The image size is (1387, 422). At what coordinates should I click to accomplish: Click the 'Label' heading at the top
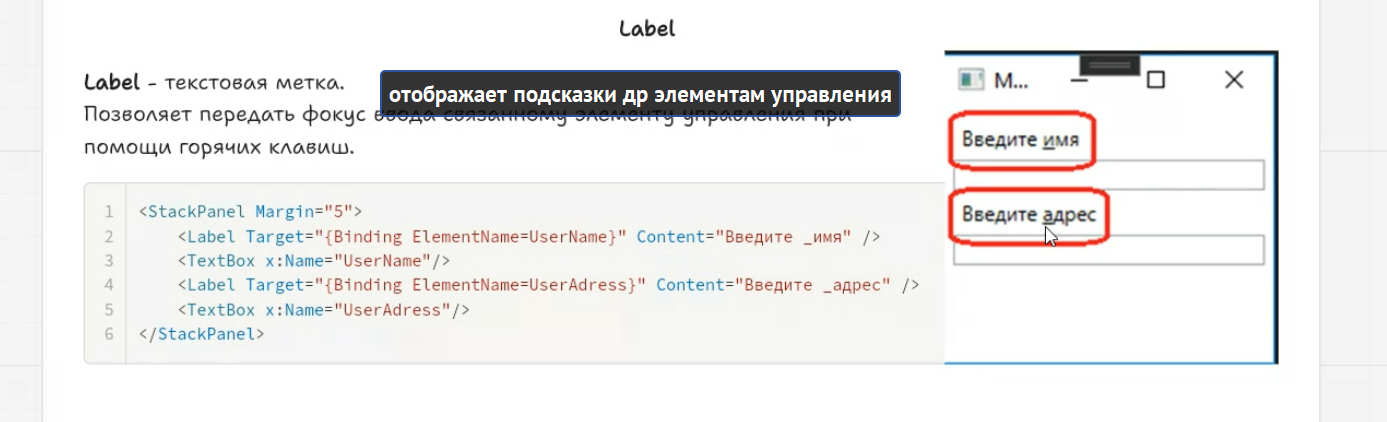pyautogui.click(x=647, y=28)
